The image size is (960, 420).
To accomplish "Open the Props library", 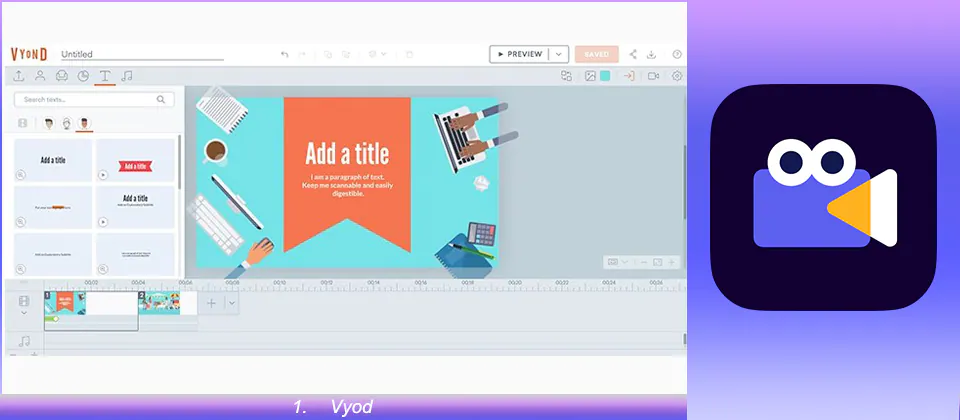I will pyautogui.click(x=61, y=76).
